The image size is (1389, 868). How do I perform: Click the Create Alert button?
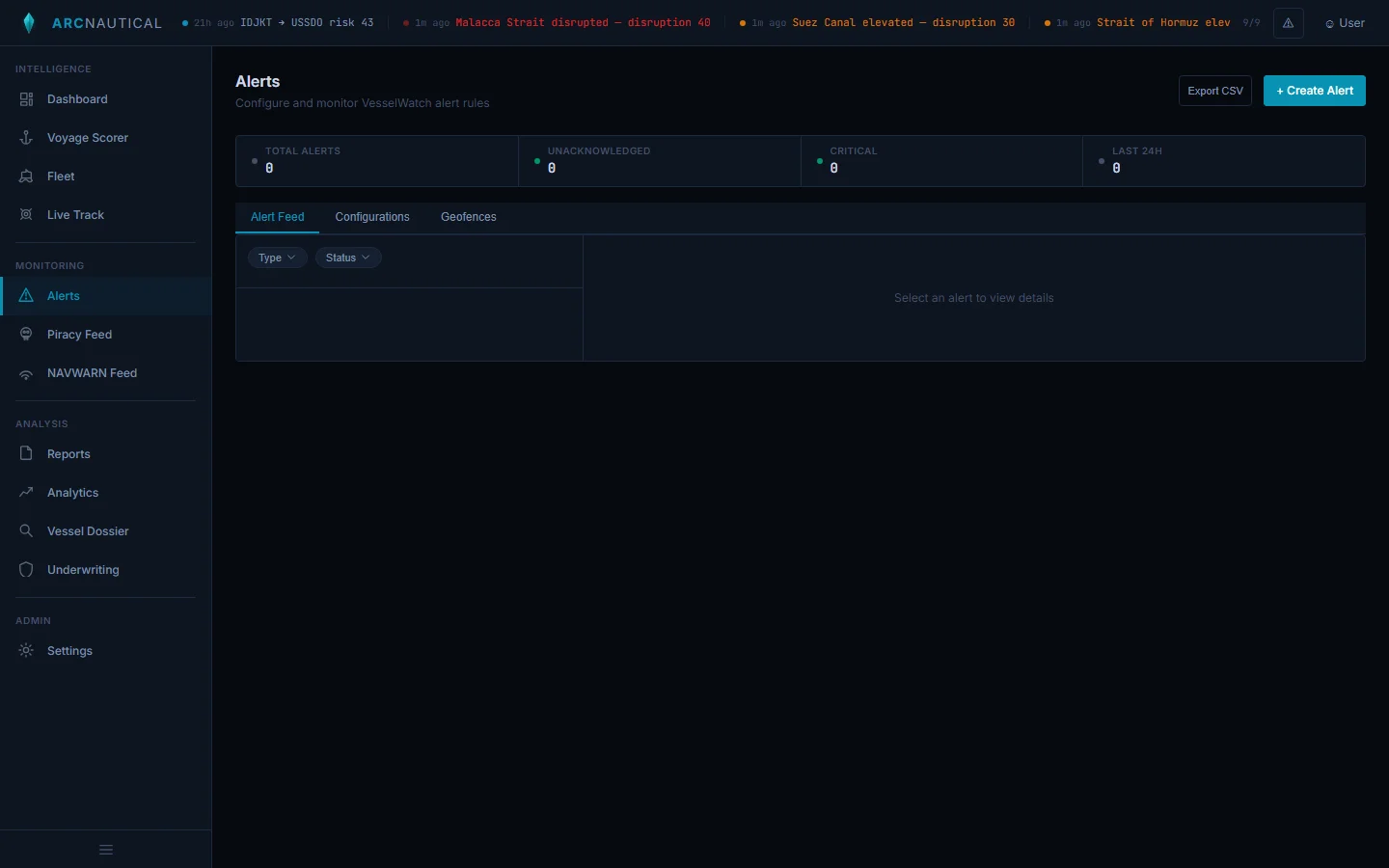pyautogui.click(x=1314, y=91)
